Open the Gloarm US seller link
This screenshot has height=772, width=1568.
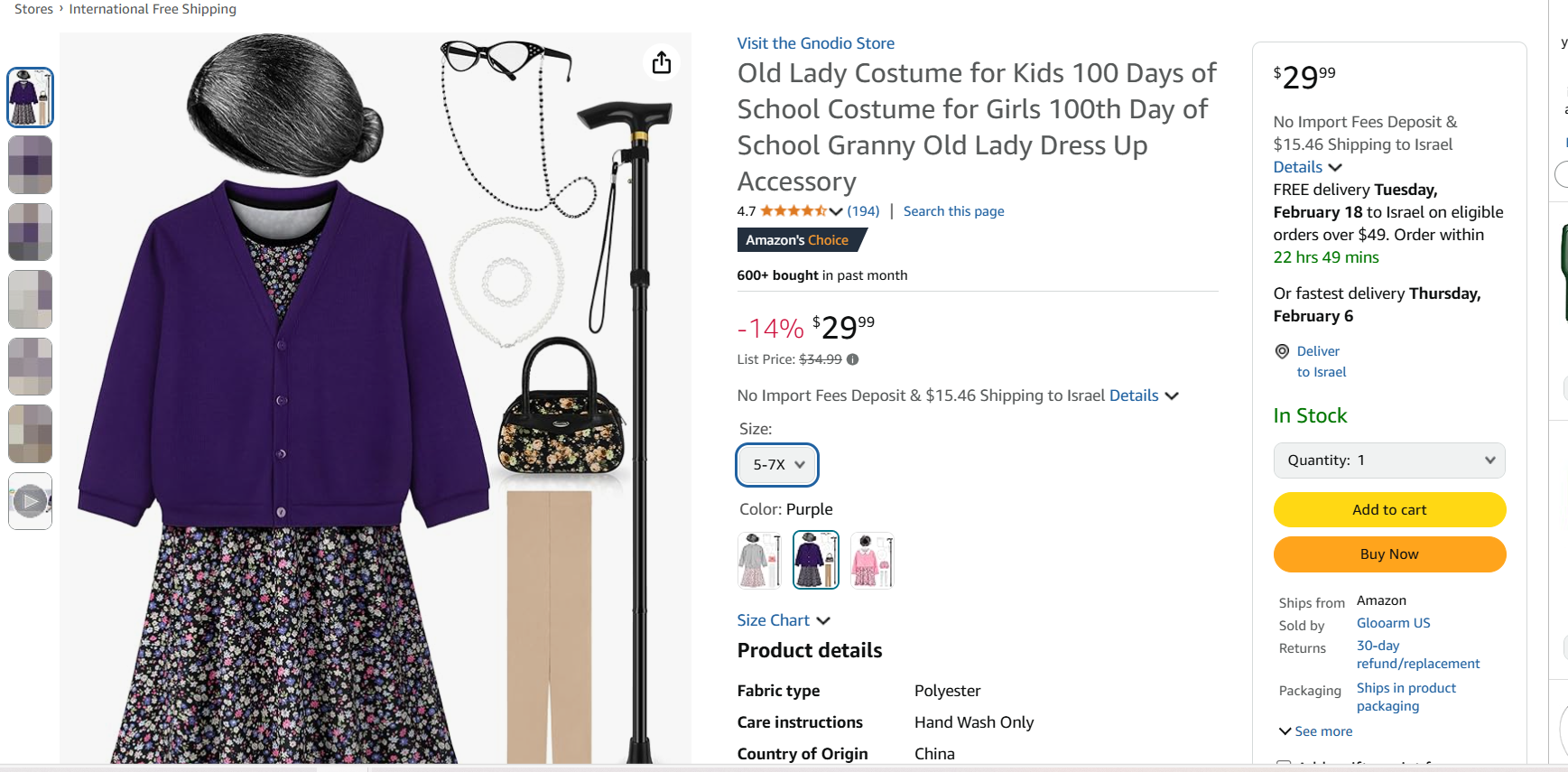(x=1393, y=623)
